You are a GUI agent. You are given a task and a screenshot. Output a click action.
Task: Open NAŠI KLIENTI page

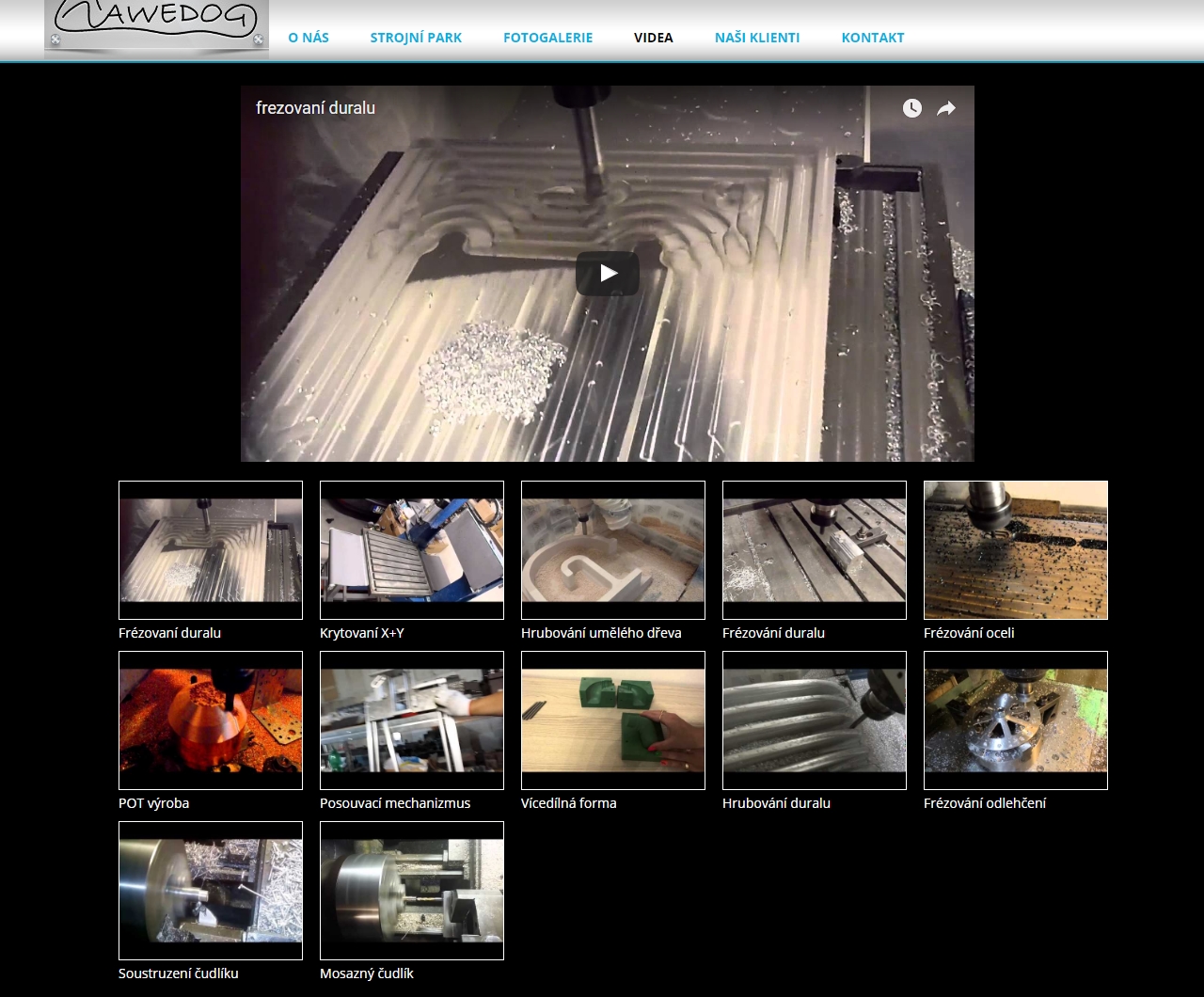pyautogui.click(x=757, y=38)
